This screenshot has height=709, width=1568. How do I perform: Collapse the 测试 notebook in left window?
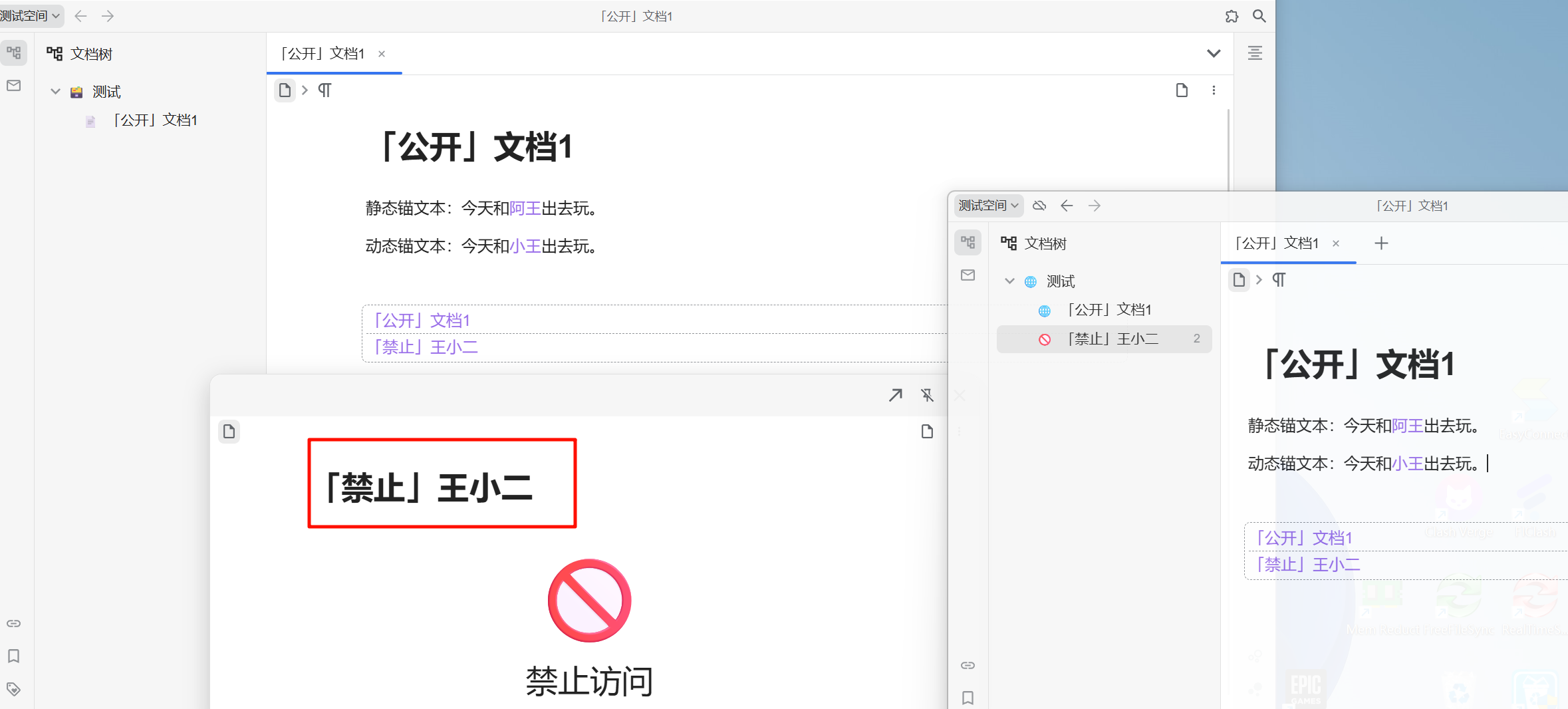pyautogui.click(x=56, y=92)
